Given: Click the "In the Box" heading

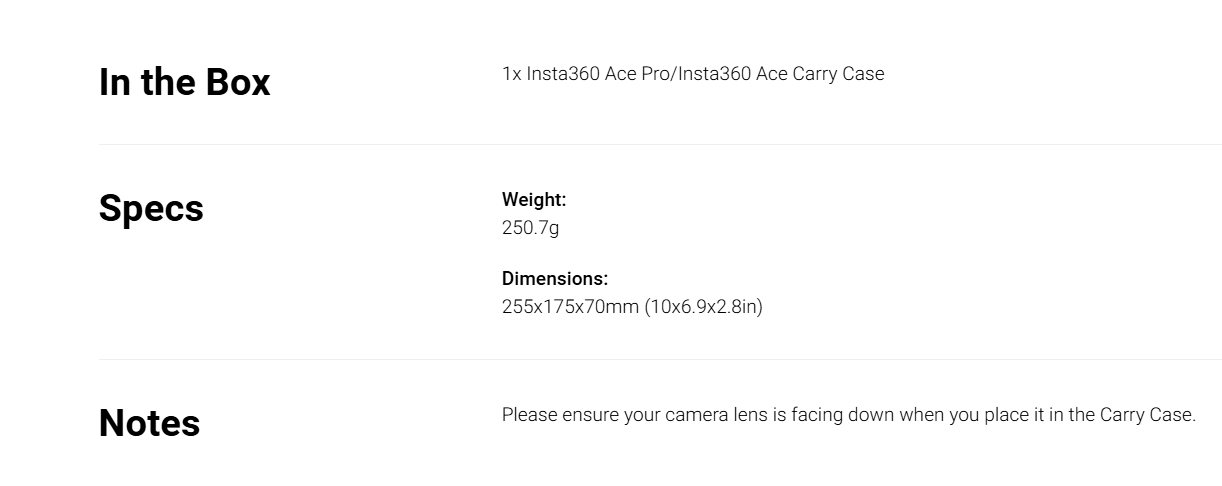Looking at the screenshot, I should 184,82.
